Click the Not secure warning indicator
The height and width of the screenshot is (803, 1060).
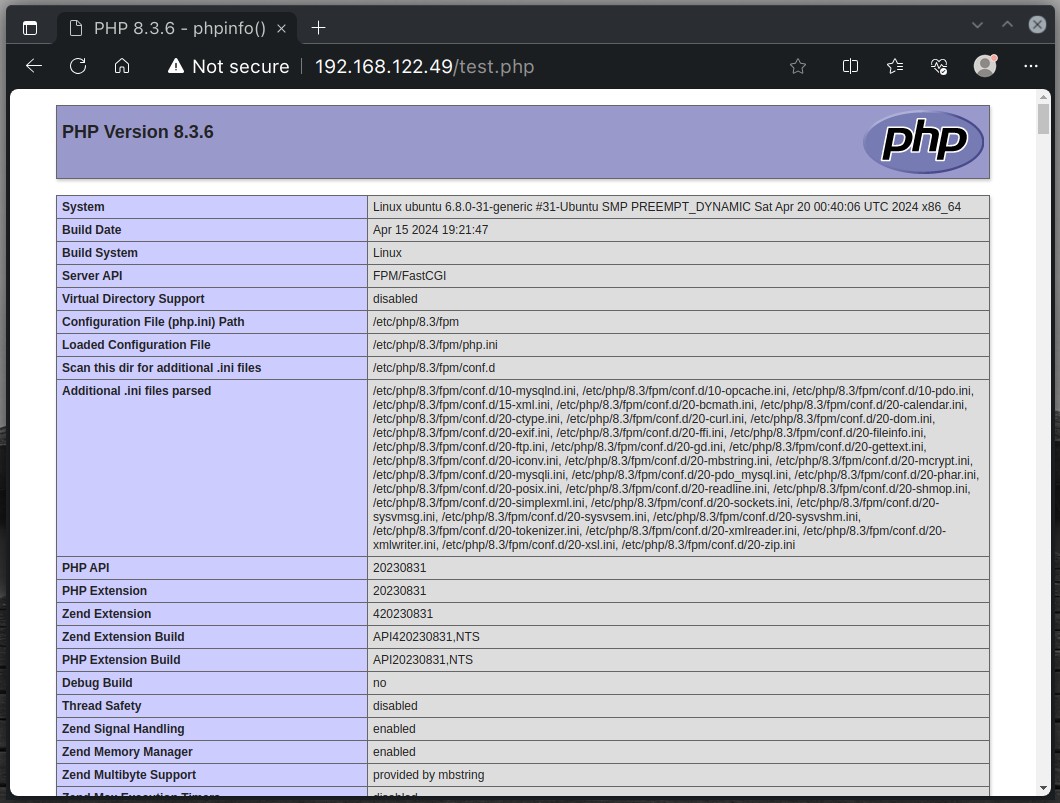pos(228,66)
